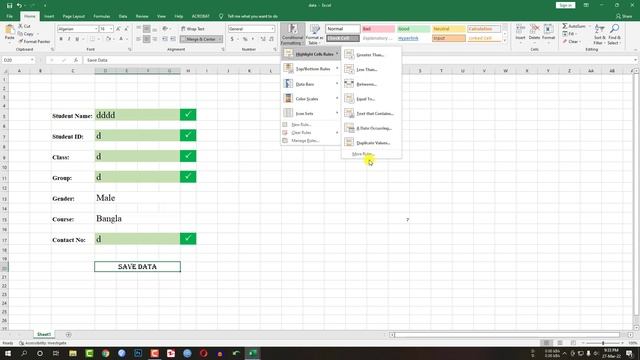The width and height of the screenshot is (640, 360).
Task: Click Sign in button
Action: [x=565, y=5]
